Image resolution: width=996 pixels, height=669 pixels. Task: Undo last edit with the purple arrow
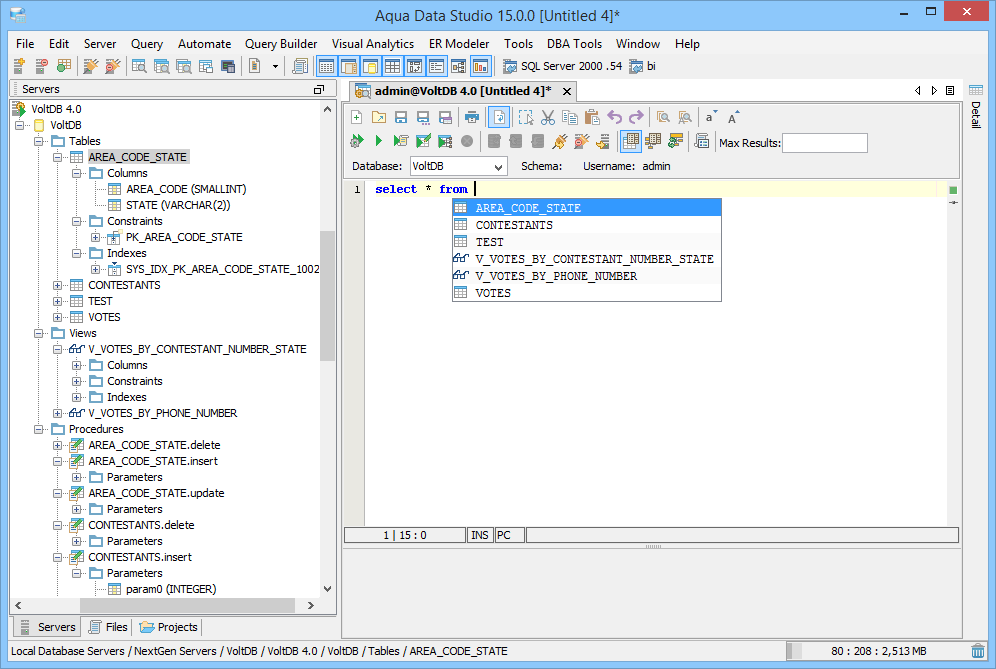pyautogui.click(x=614, y=118)
